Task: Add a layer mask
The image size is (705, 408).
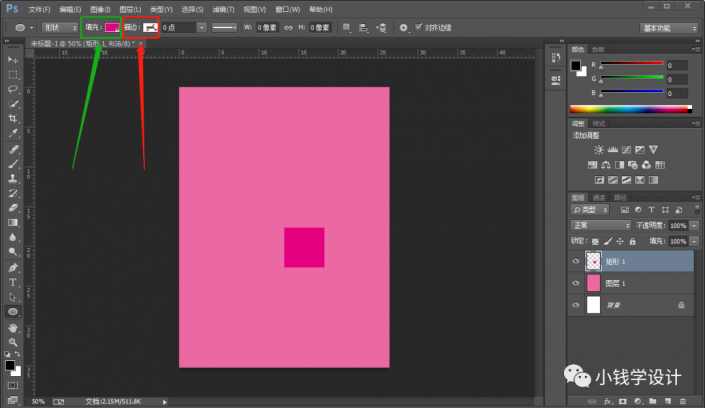Action: coord(623,401)
